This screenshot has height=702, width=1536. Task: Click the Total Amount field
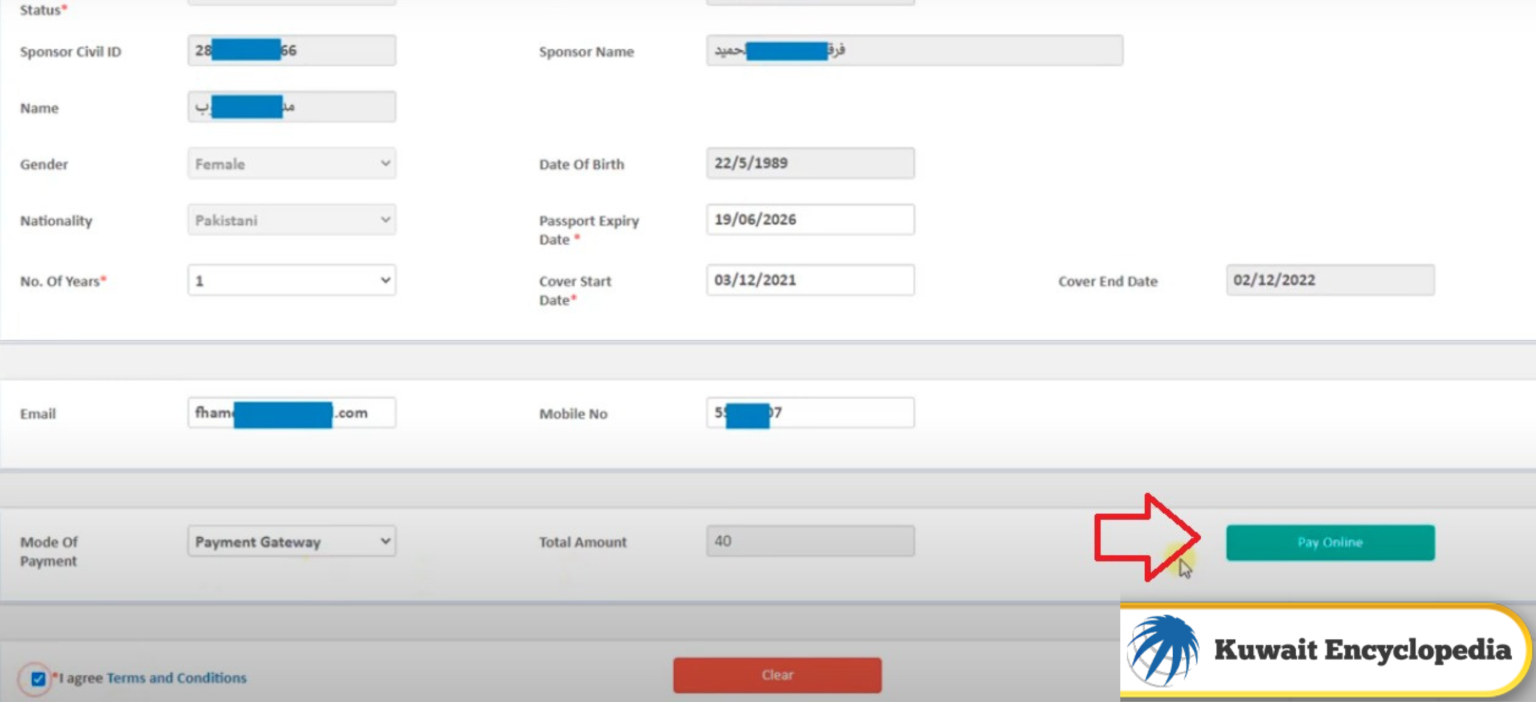coord(810,541)
